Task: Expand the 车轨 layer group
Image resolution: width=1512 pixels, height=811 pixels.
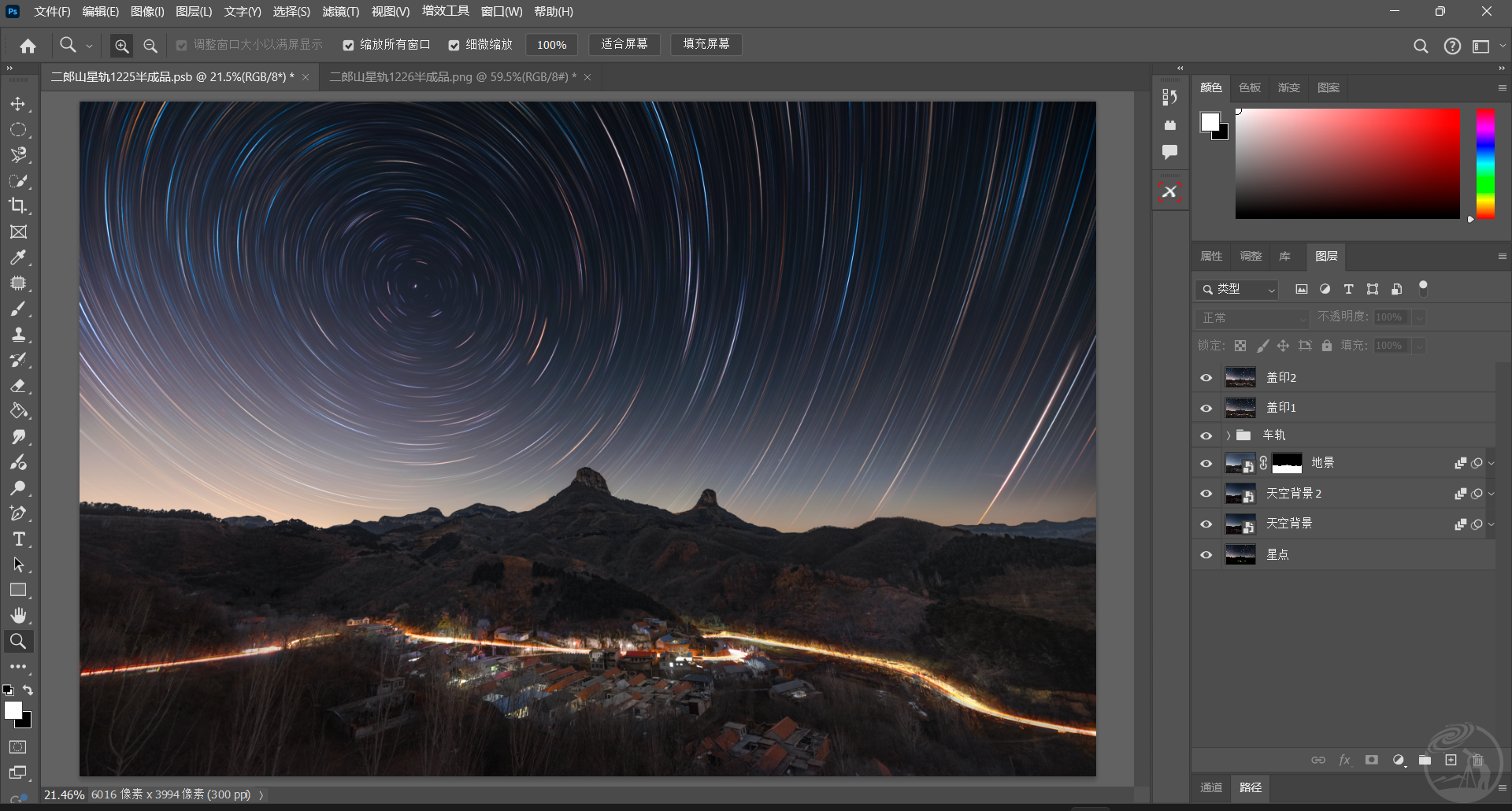Action: [x=1228, y=435]
